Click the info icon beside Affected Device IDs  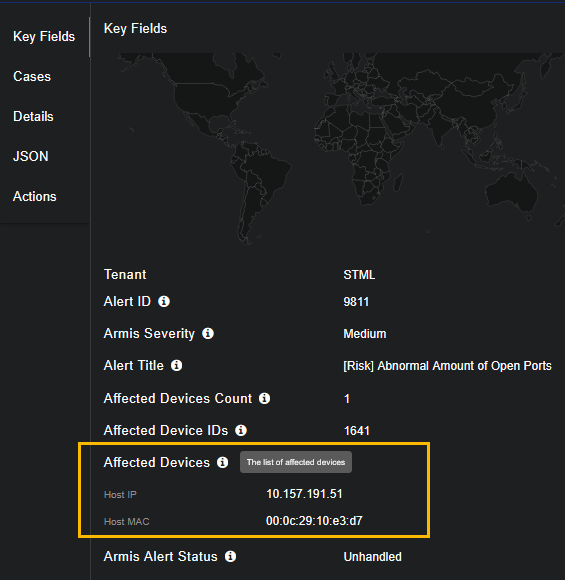(241, 430)
